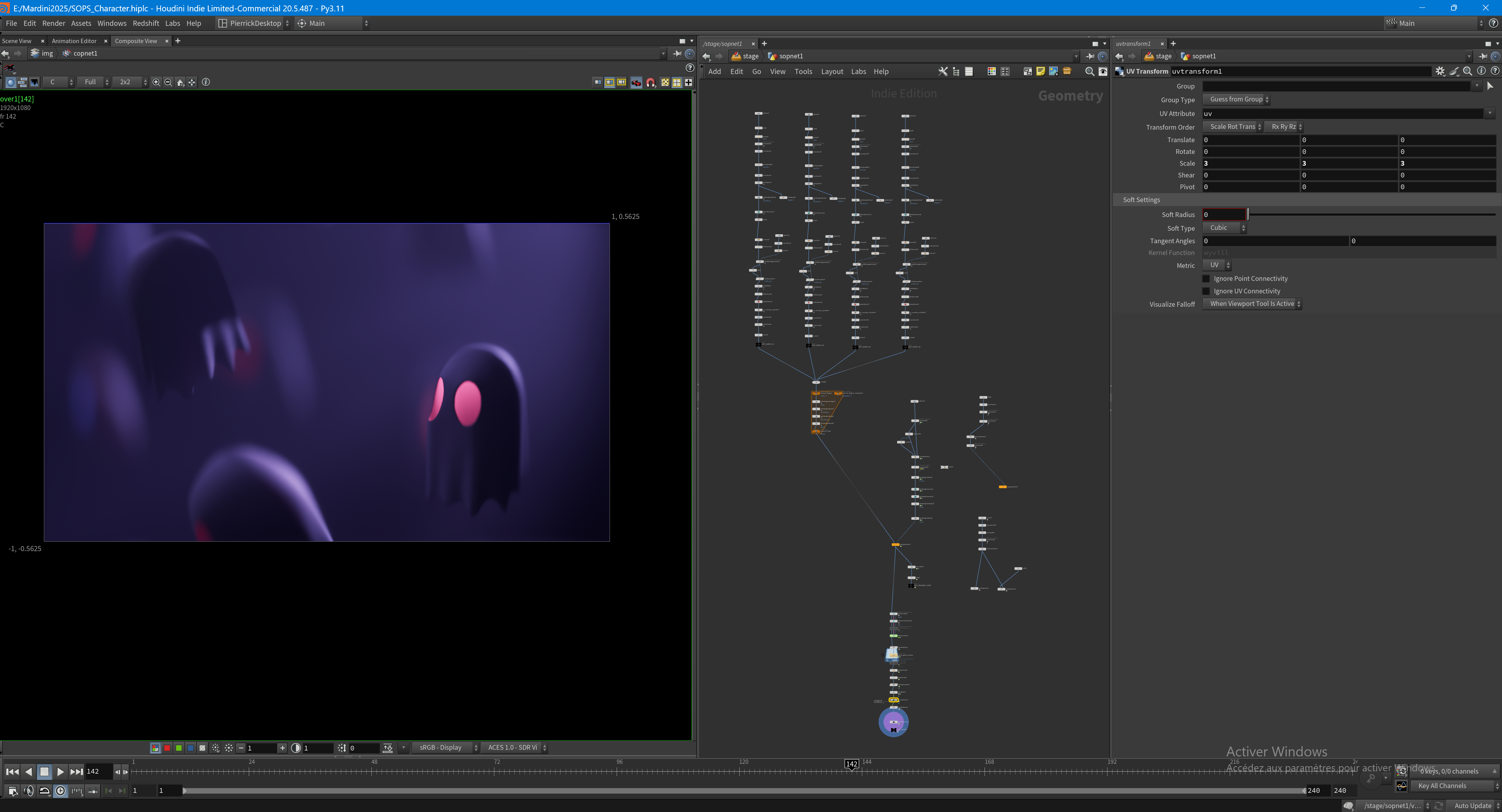
Task: Play animation forward
Action: 60,772
